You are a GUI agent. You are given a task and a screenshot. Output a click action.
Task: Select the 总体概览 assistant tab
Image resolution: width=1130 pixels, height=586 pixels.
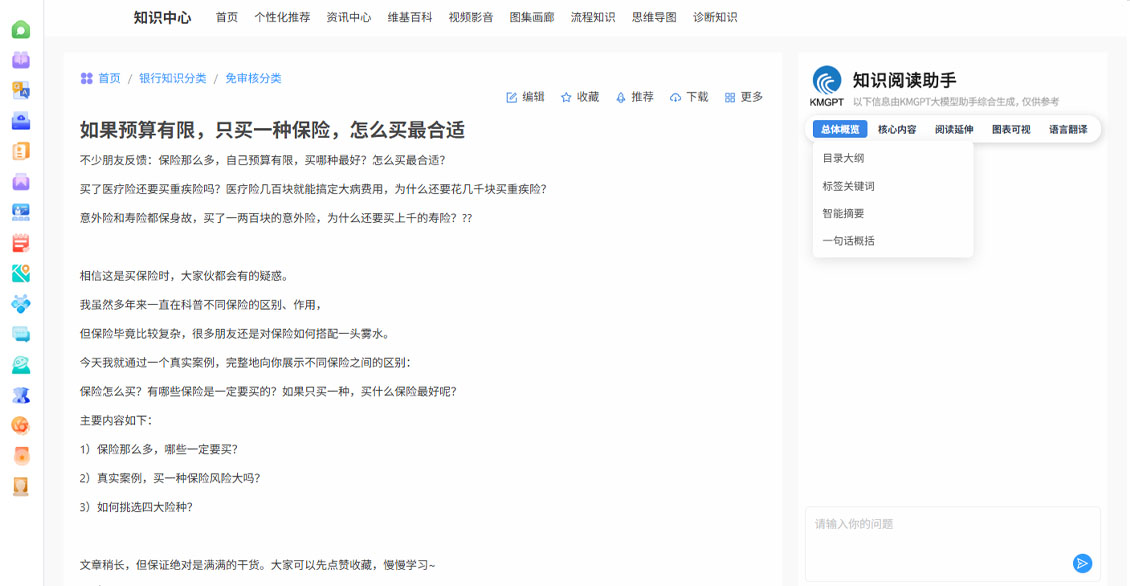pos(840,130)
